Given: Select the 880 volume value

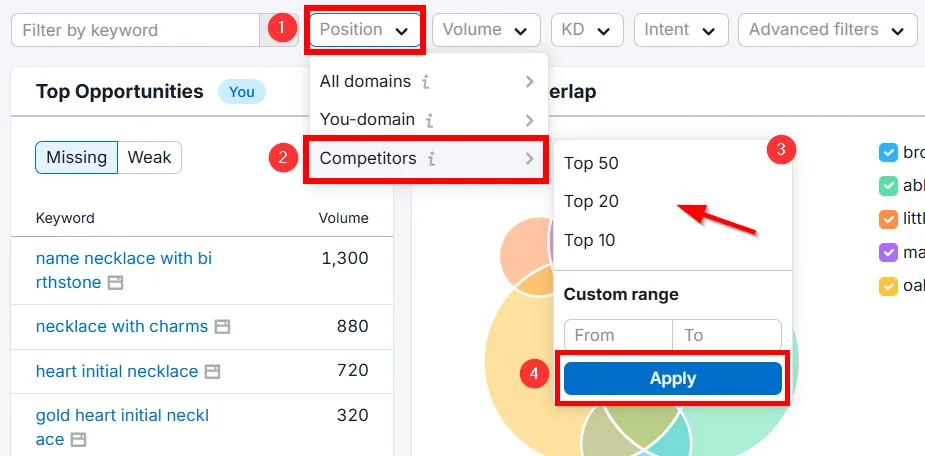Looking at the screenshot, I should [x=353, y=326].
